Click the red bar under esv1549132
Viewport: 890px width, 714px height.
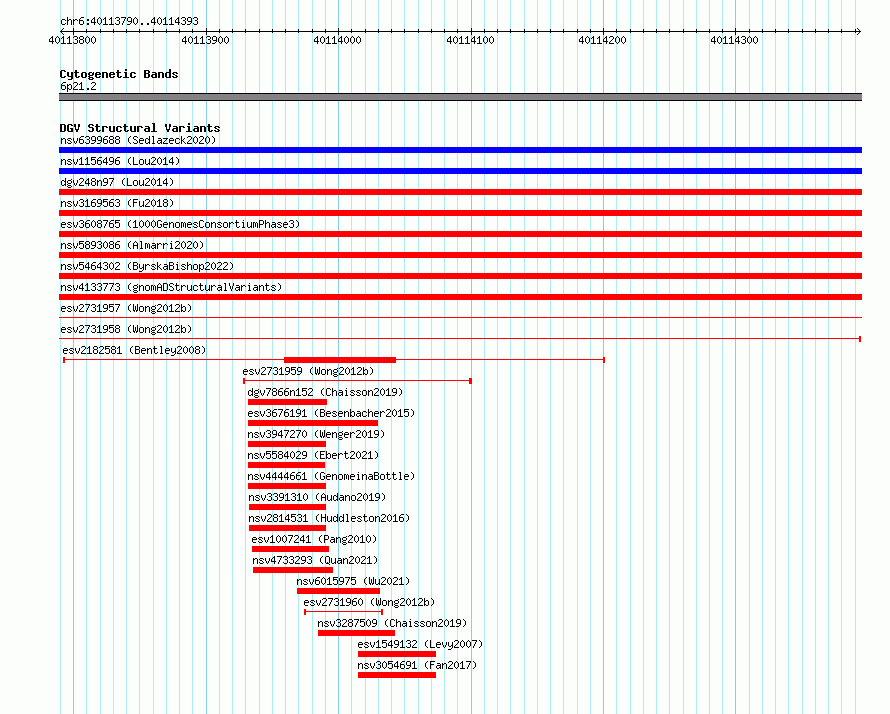pyautogui.click(x=397, y=654)
